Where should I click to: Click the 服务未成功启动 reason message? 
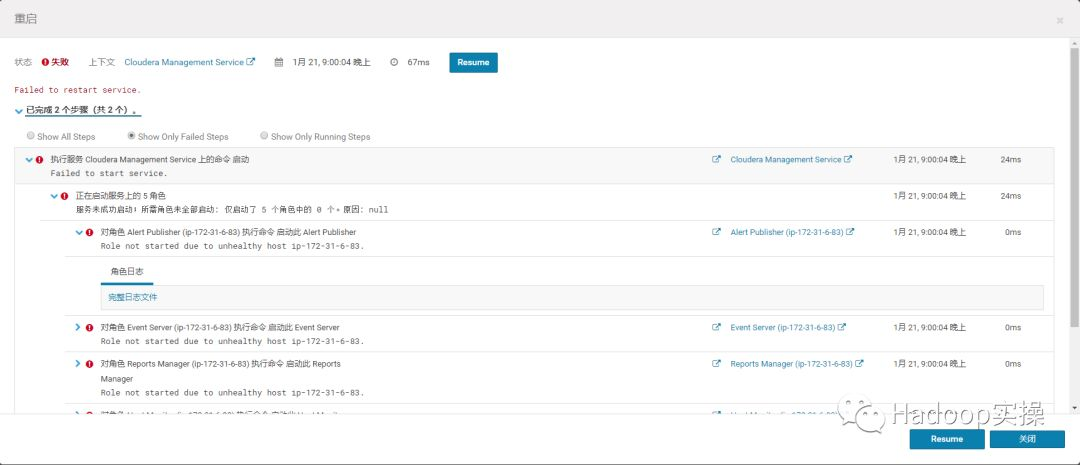tap(231, 209)
